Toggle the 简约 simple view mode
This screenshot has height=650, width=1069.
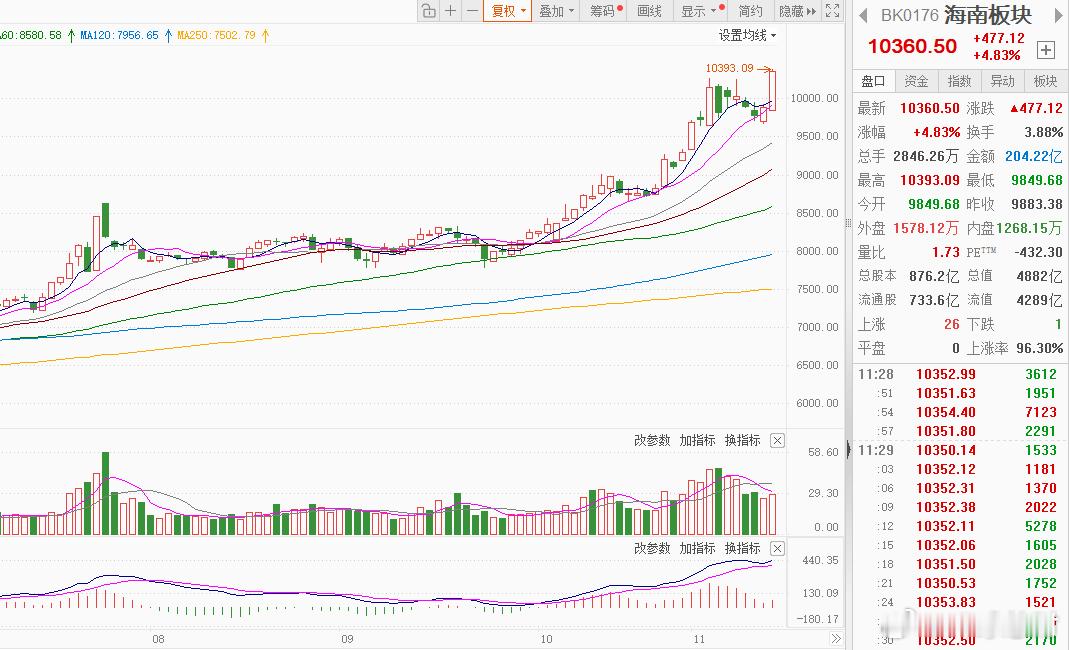(750, 11)
